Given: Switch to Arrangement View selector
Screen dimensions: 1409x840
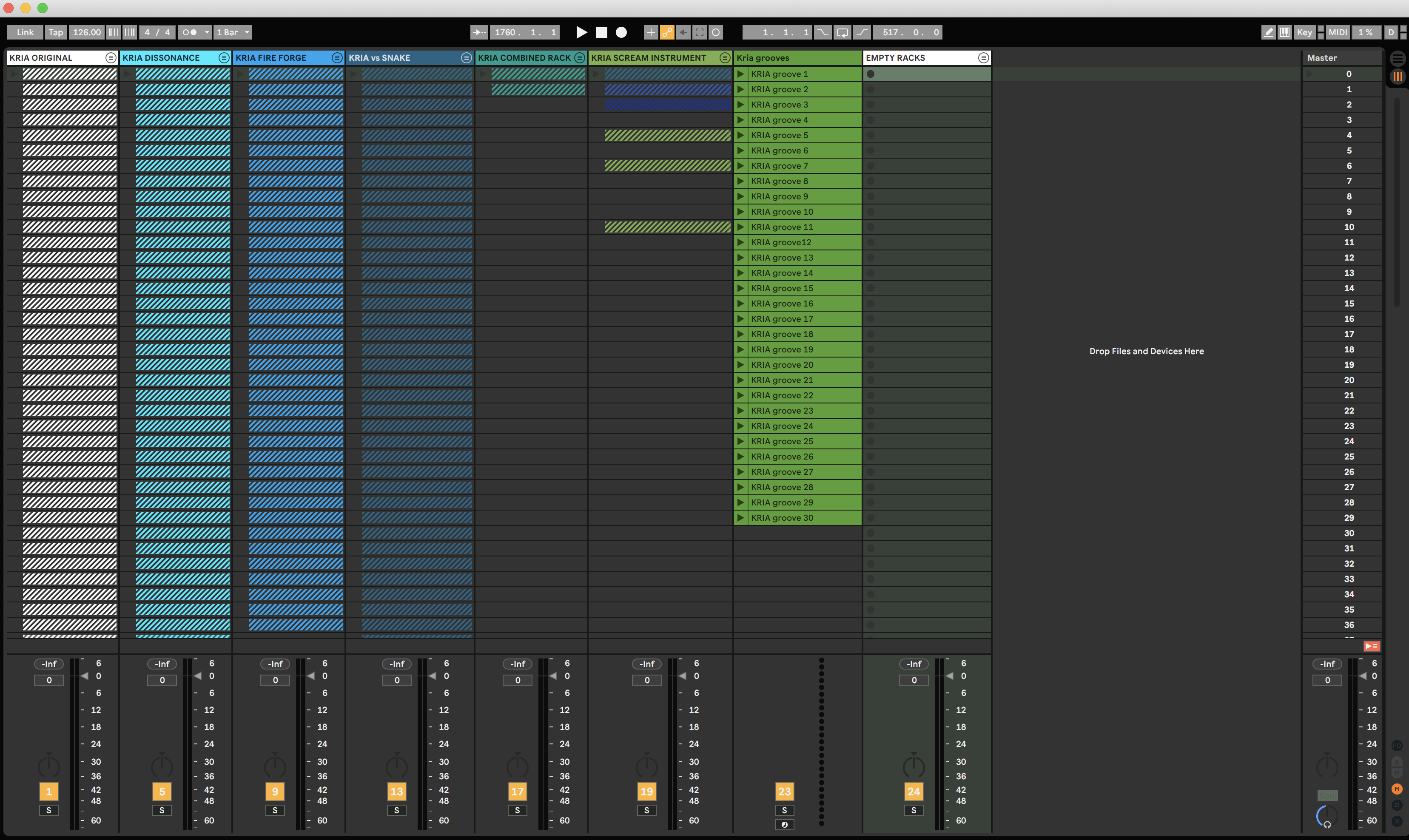Looking at the screenshot, I should 1398,58.
